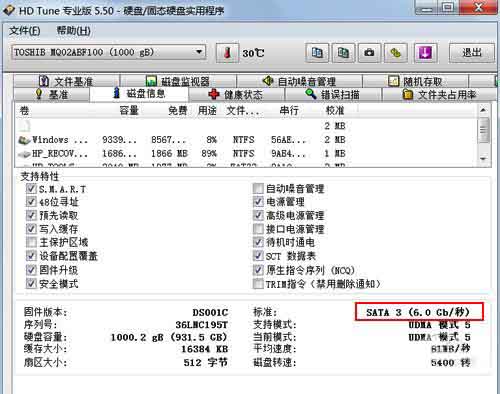Toggle the 接口电源管理 checkbox
The image size is (500, 394).
point(258,229)
